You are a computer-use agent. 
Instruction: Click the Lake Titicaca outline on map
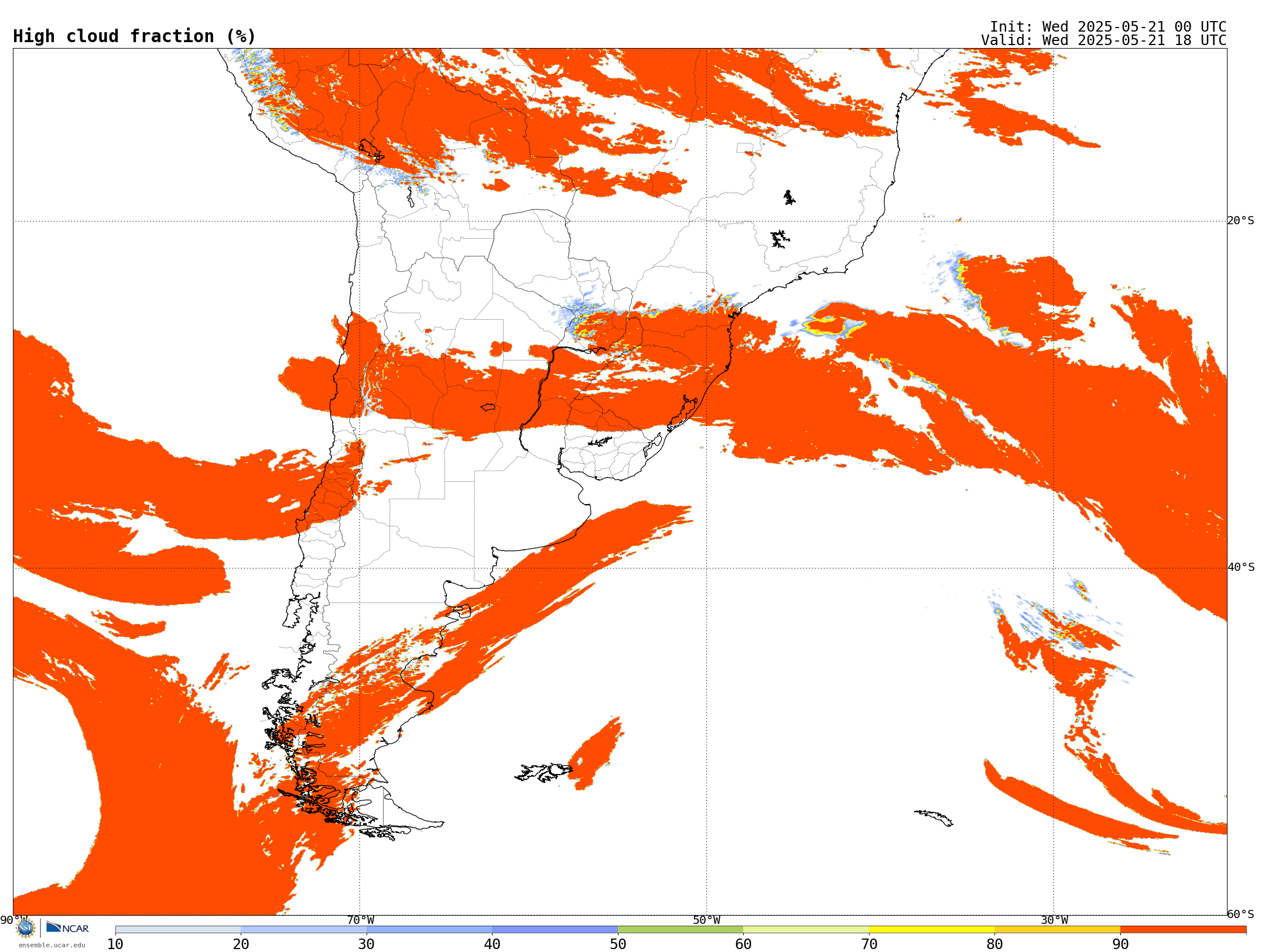371,150
